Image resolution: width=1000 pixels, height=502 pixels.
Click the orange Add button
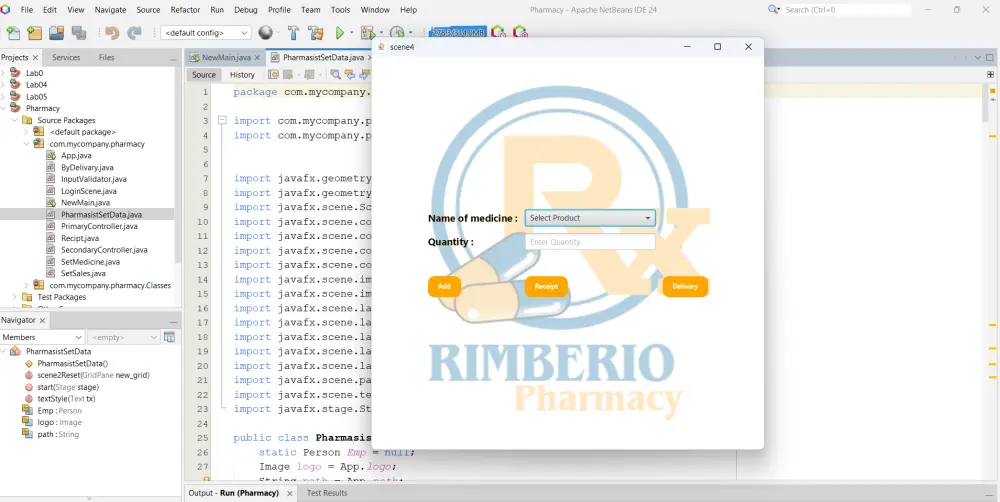(x=444, y=286)
